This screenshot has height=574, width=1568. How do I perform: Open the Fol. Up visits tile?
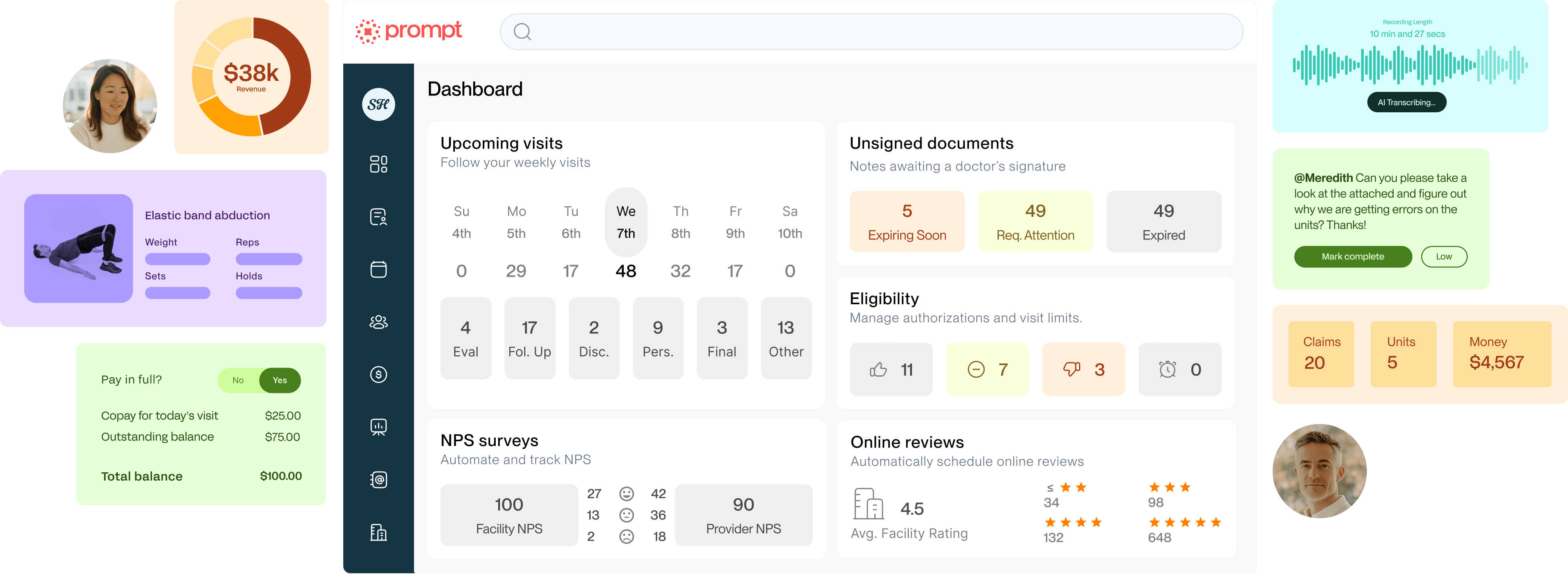pos(529,338)
